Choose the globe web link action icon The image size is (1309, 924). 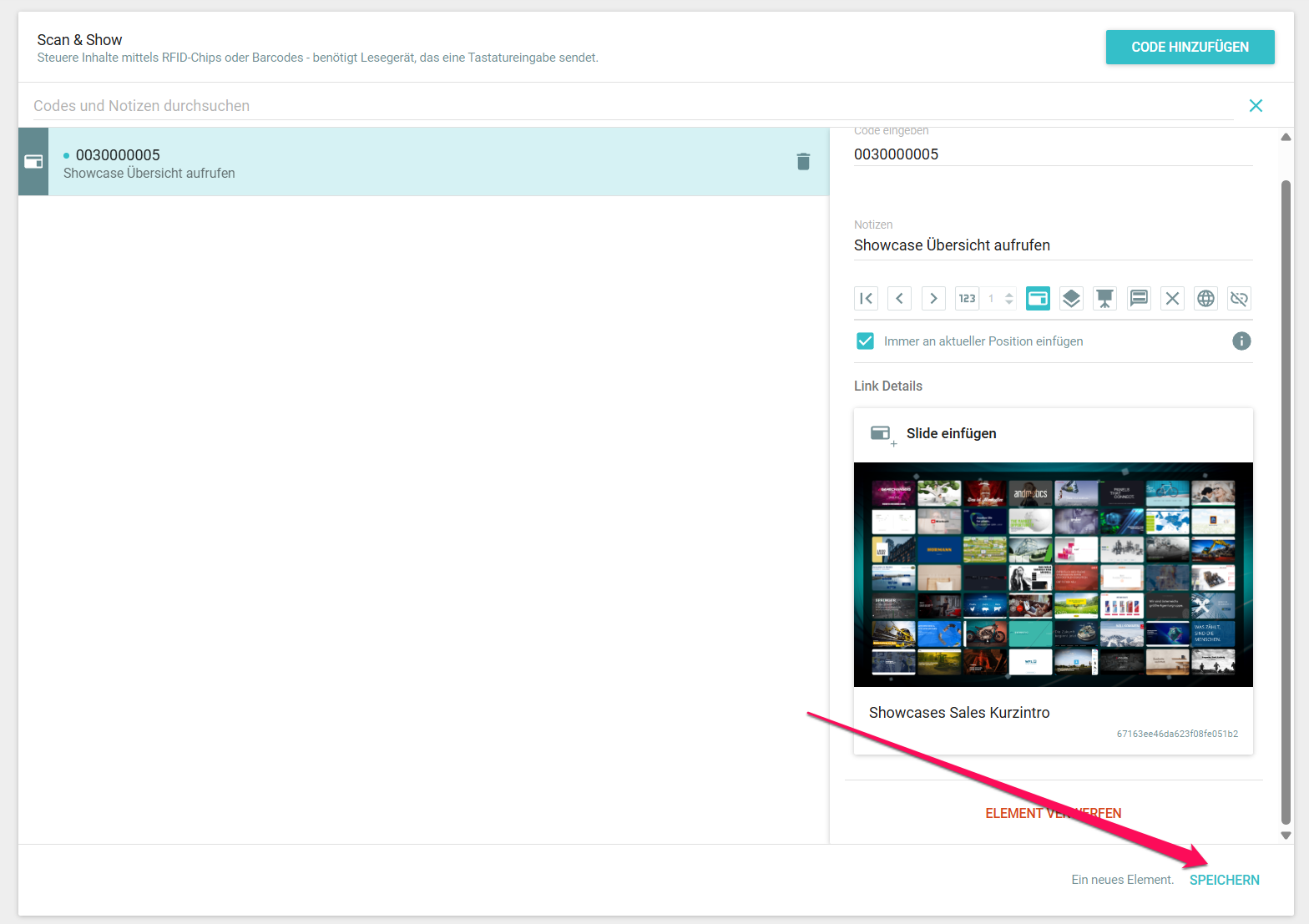coord(1205,298)
